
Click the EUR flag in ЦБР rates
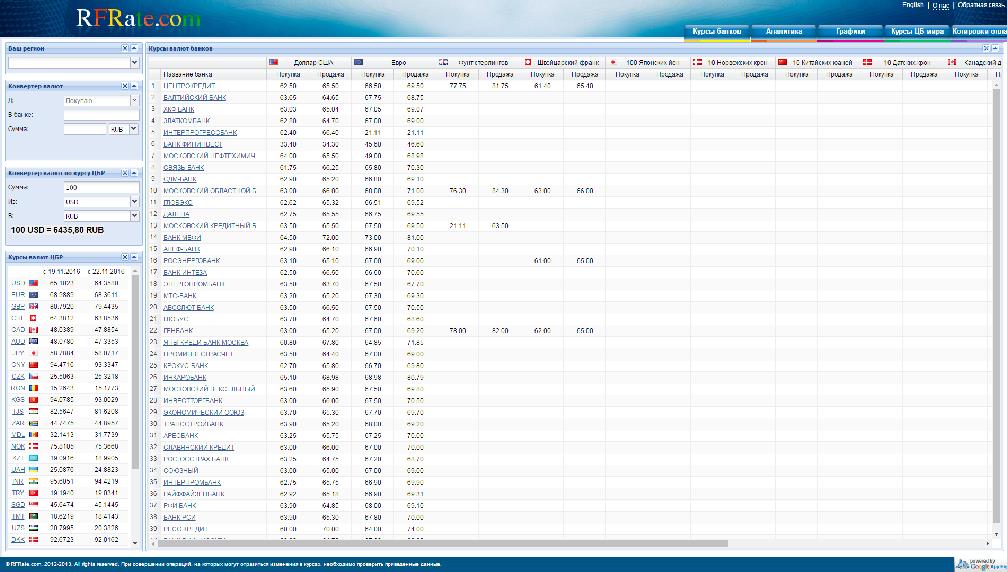point(33,295)
